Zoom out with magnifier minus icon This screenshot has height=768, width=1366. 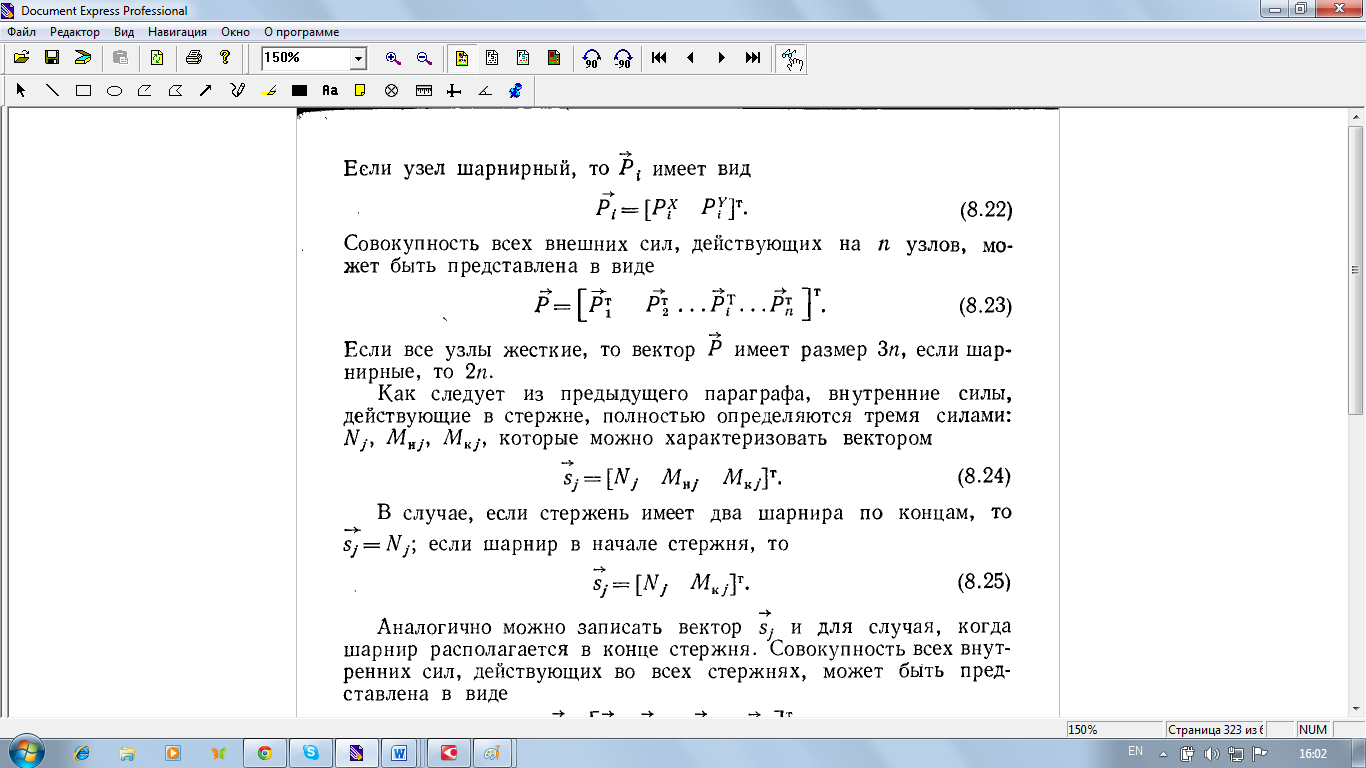coord(424,58)
